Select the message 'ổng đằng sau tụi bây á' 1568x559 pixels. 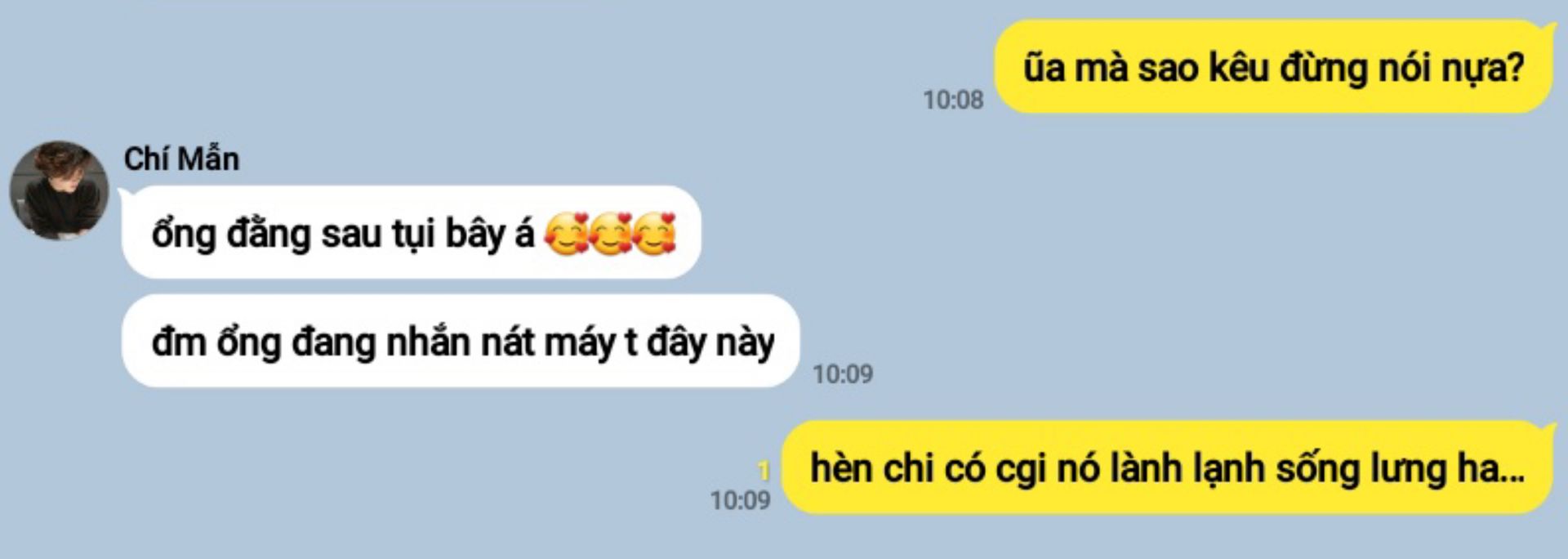[412, 233]
